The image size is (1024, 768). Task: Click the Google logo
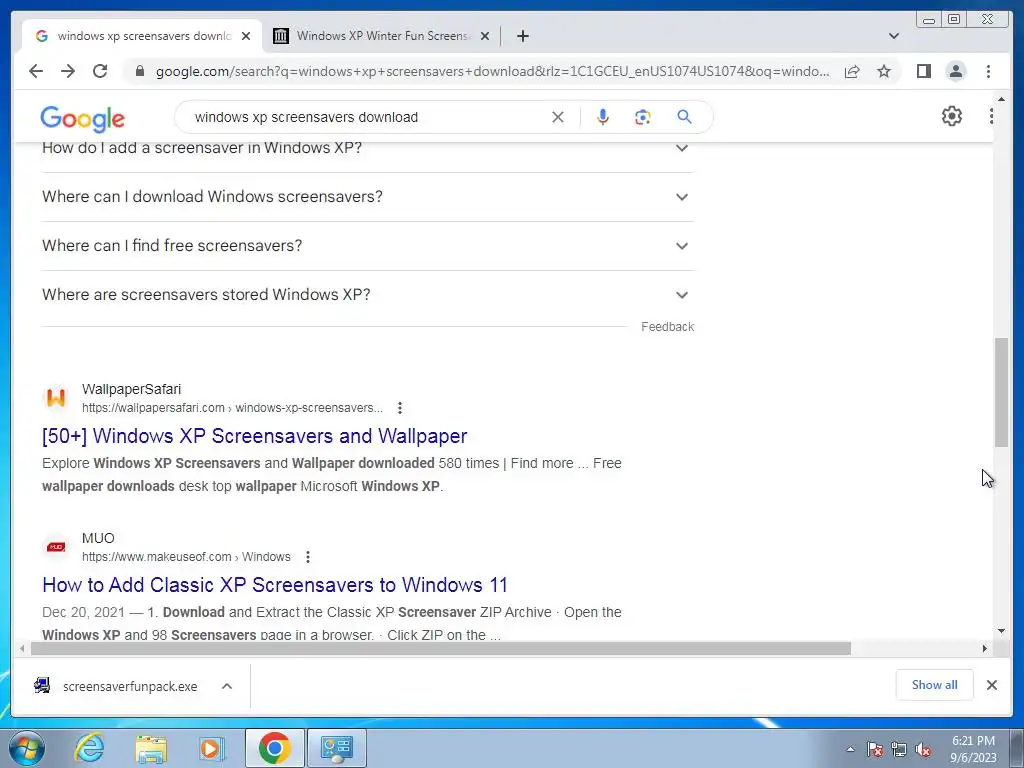[82, 119]
